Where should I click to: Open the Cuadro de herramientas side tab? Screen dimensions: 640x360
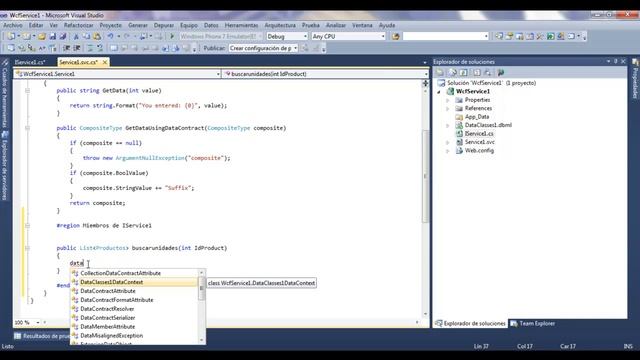5,94
